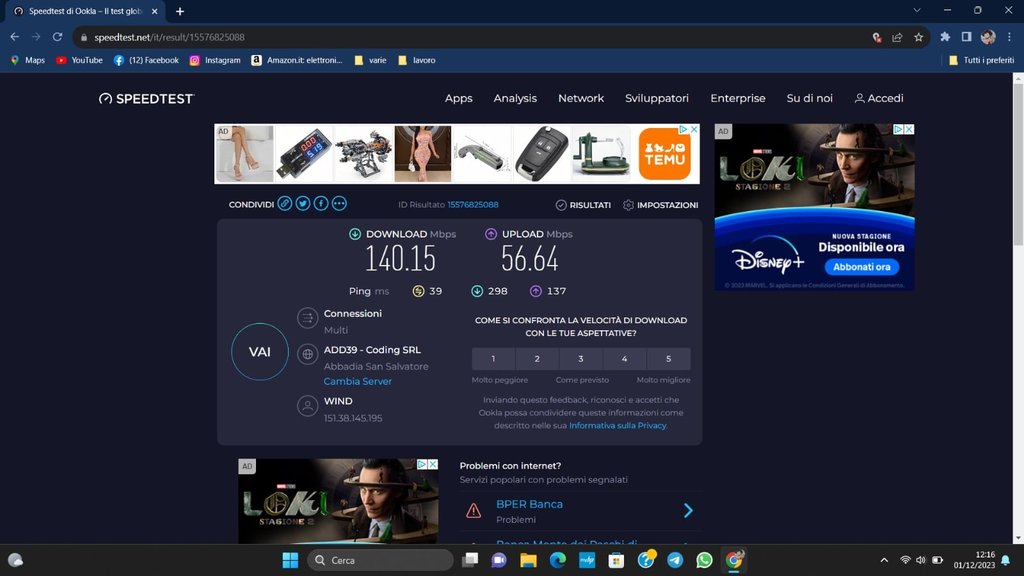Screen dimensions: 1024x576
Task: Open a new browser tab
Action: pyautogui.click(x=180, y=11)
